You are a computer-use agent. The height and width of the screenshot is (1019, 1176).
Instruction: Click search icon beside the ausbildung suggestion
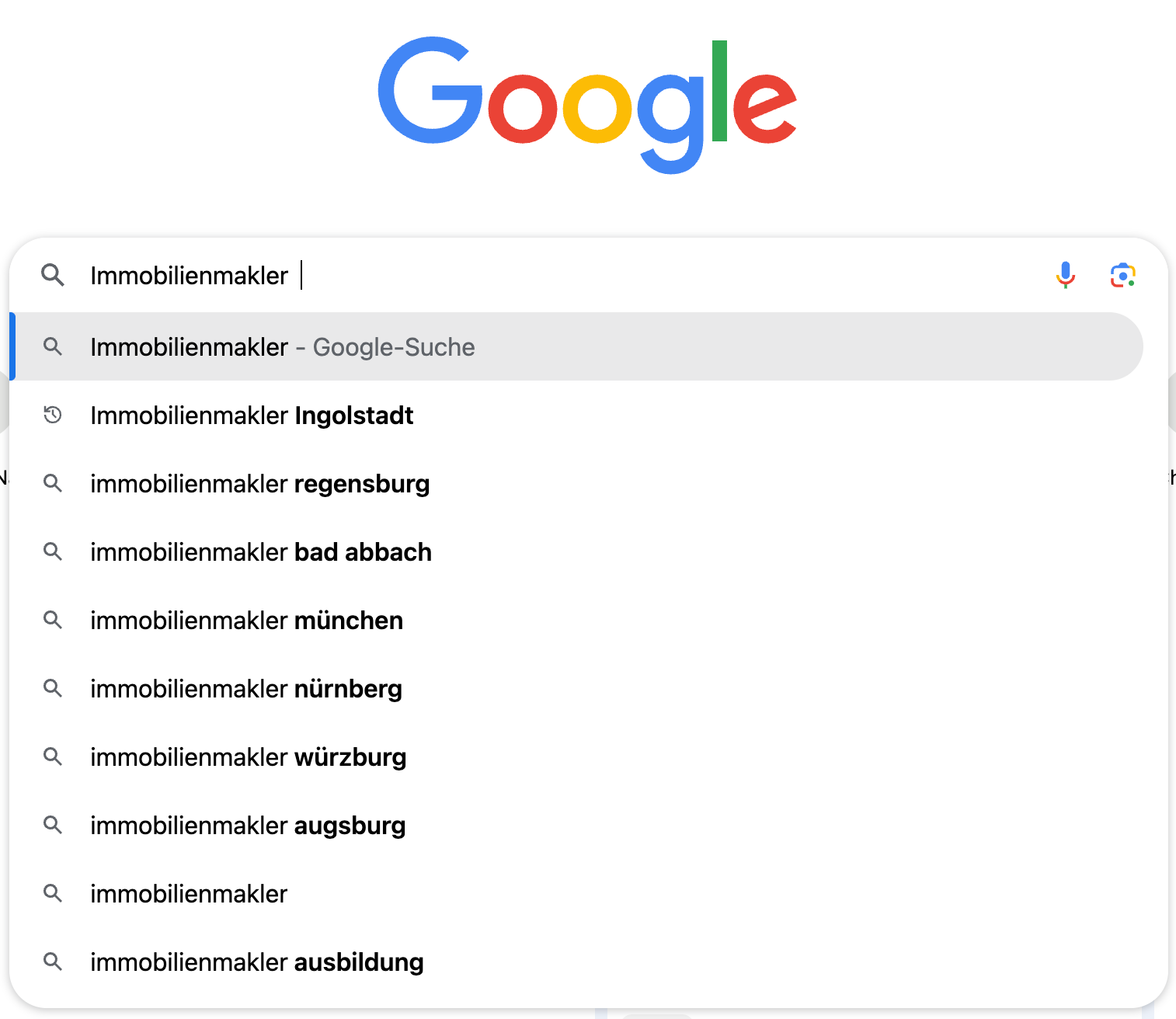click(x=53, y=962)
